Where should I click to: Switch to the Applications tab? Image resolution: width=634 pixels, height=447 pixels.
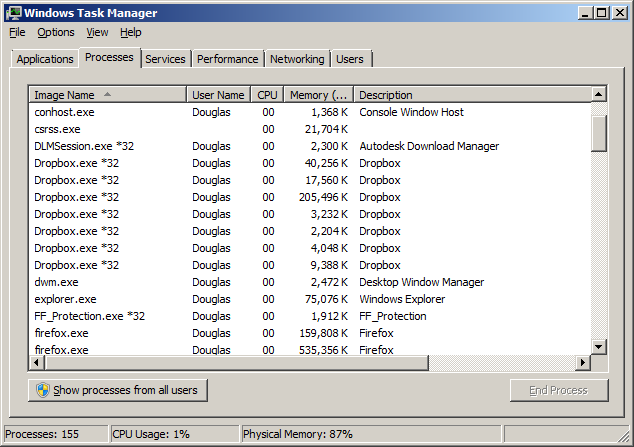click(x=45, y=59)
